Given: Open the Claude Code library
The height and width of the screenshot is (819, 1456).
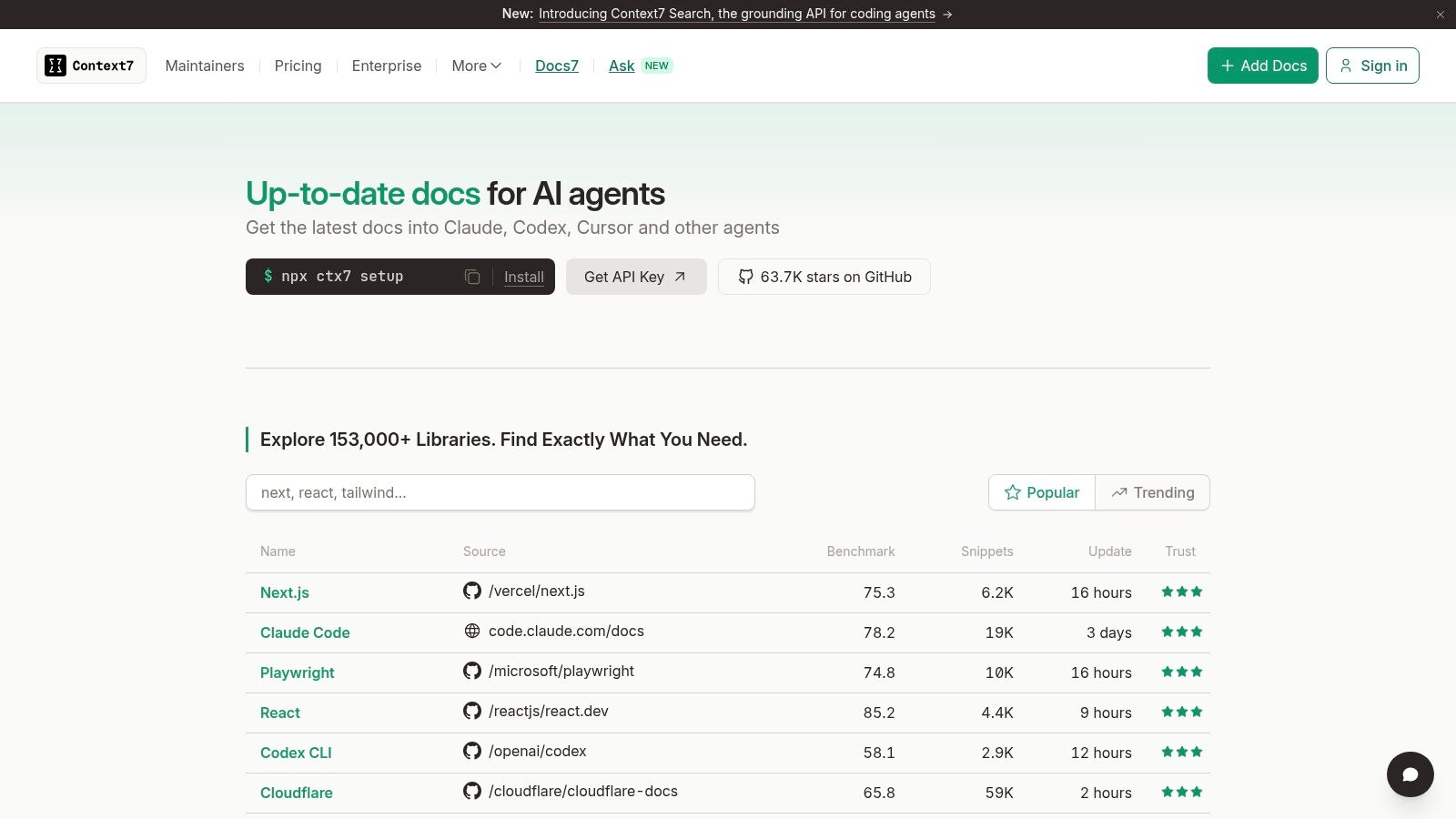Looking at the screenshot, I should [305, 632].
